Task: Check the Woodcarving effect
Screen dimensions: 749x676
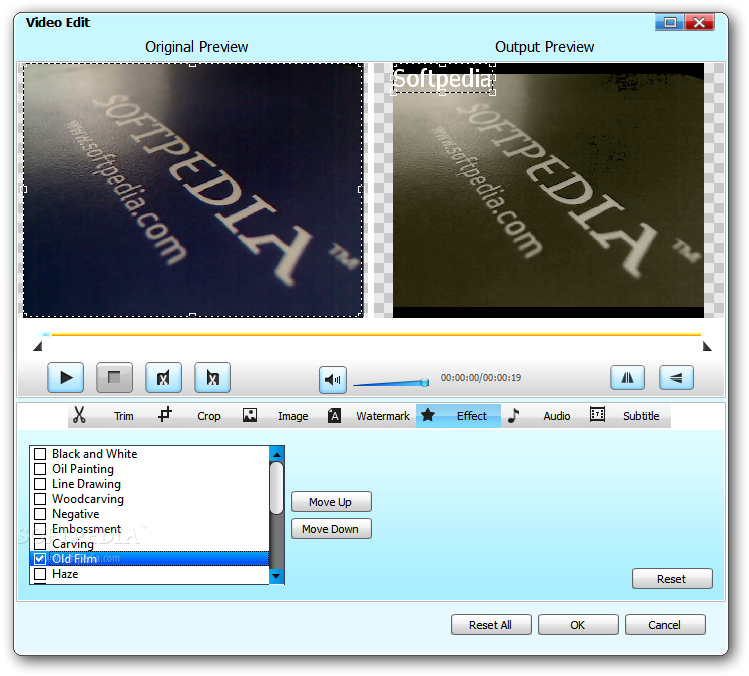Action: tap(40, 499)
